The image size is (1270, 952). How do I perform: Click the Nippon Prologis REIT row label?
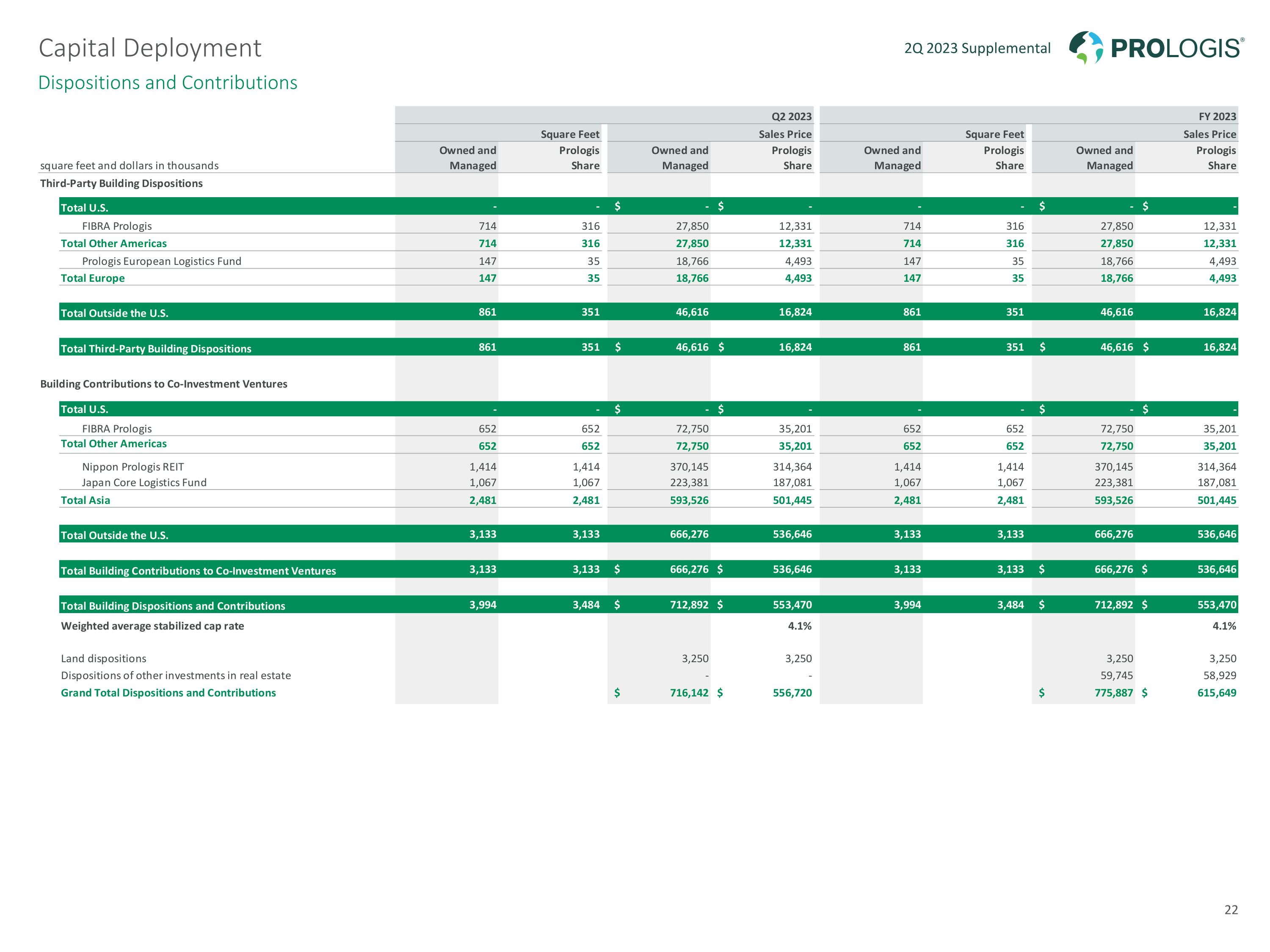point(133,467)
